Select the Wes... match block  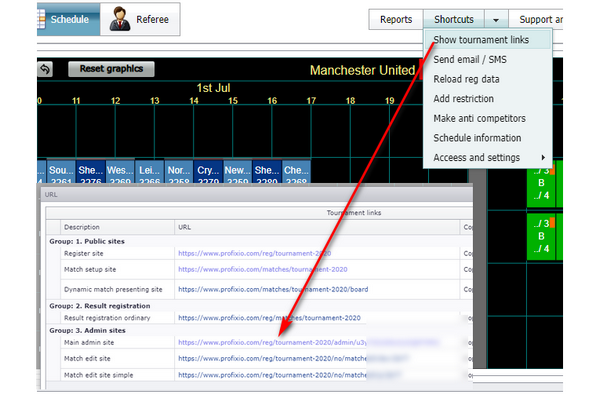[120, 172]
